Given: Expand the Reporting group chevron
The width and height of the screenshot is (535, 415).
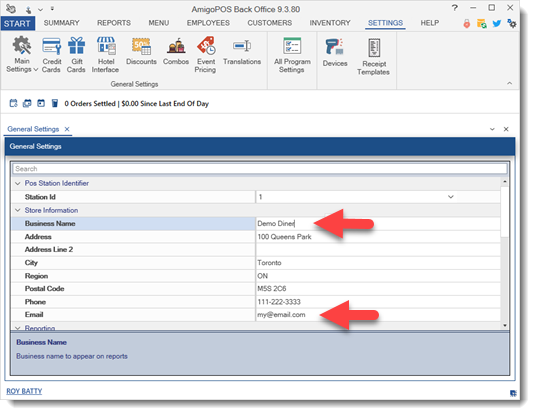Looking at the screenshot, I should coord(18,328).
